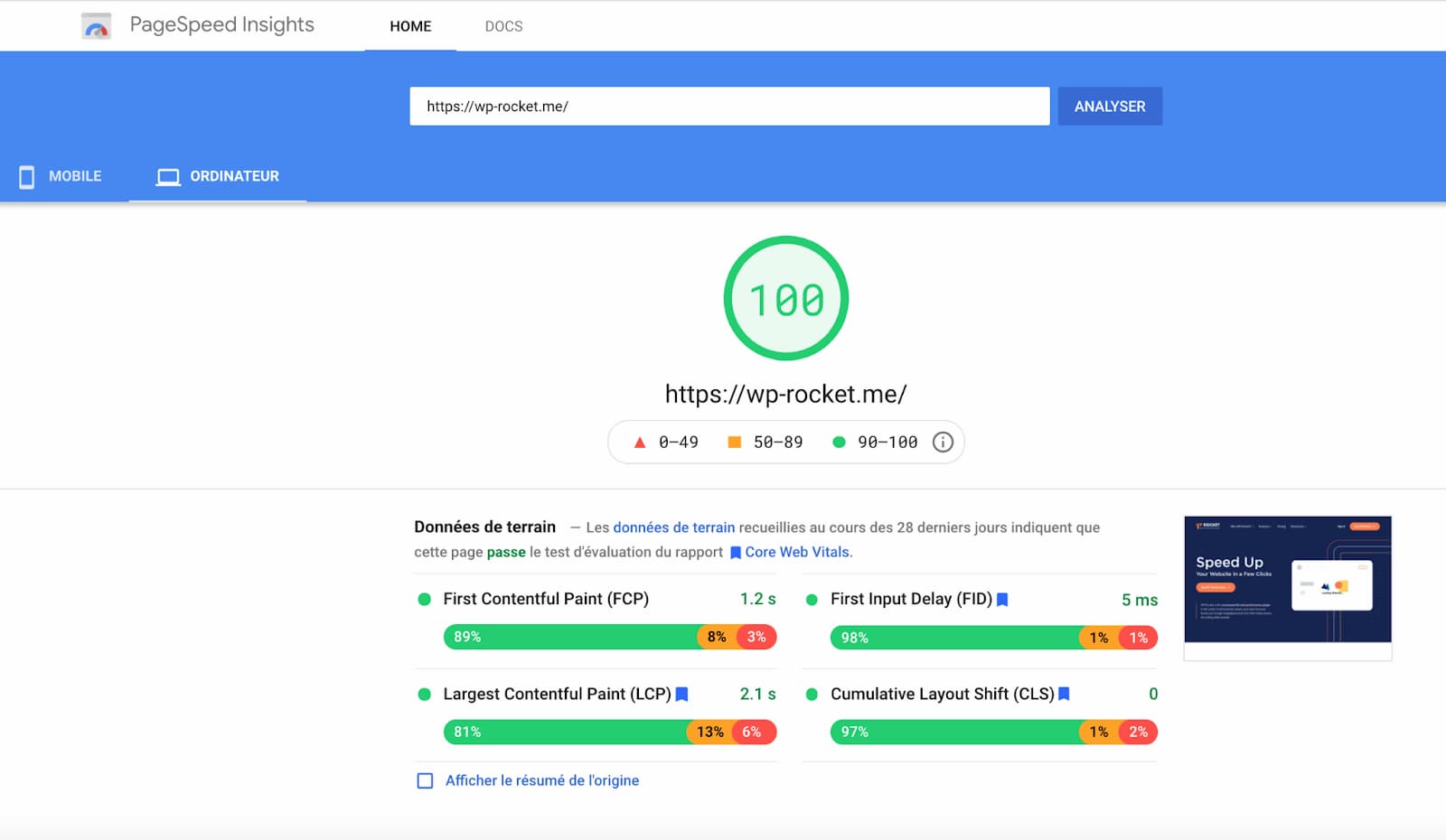Click the green dot beside First Contentful Paint
The image size is (1446, 840).
424,600
